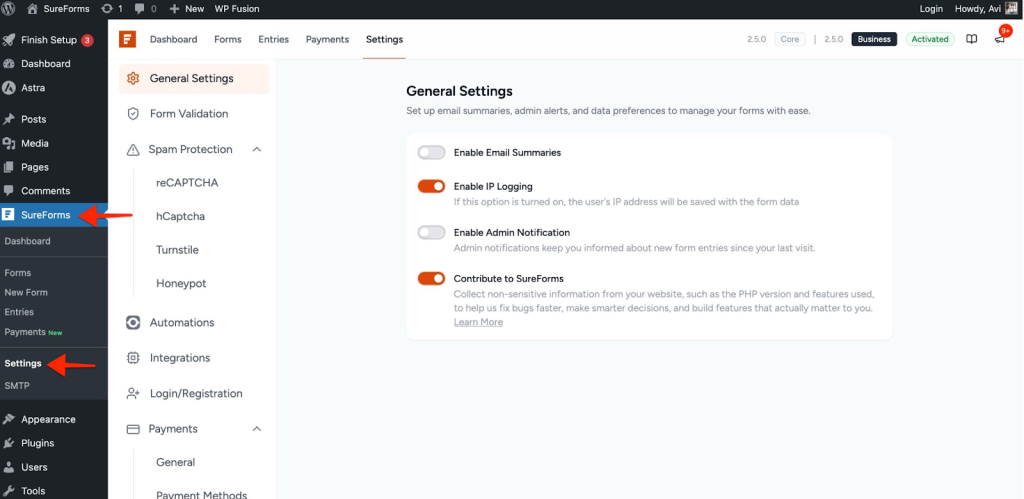Click the Payments credit card icon
The height and width of the screenshot is (499, 1024).
point(133,429)
